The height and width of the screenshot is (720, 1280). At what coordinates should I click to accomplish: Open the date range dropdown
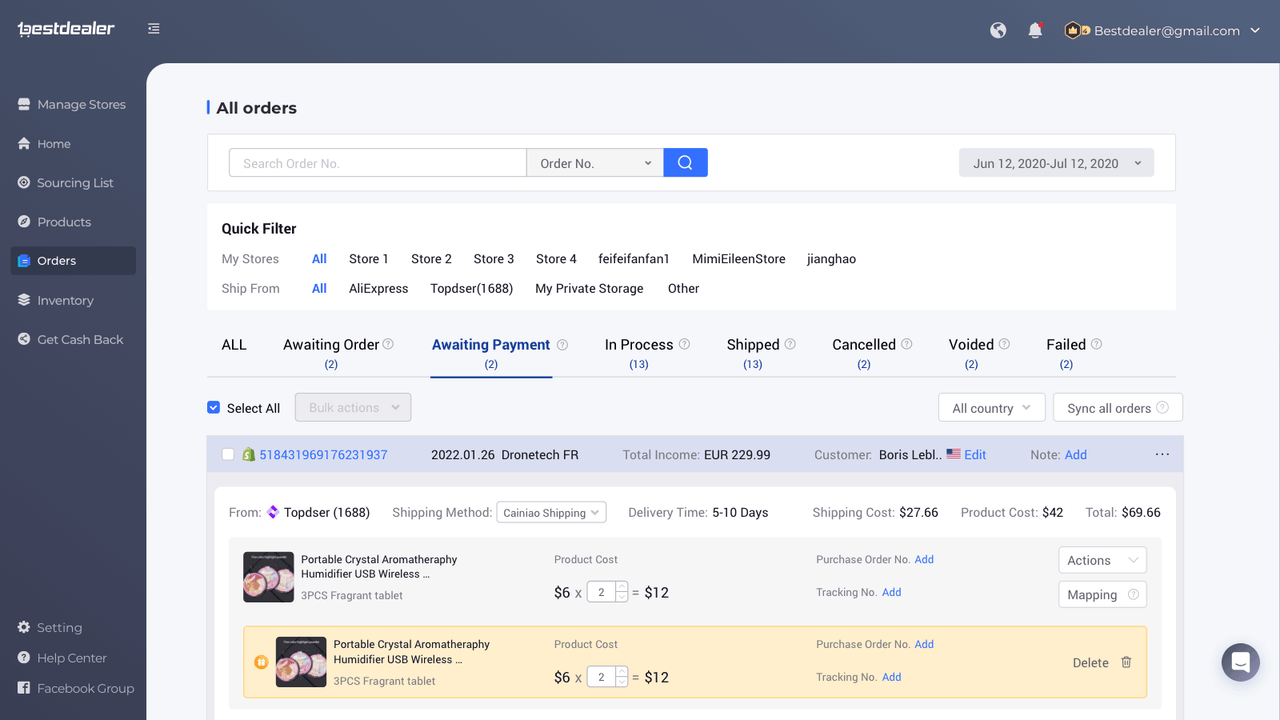click(x=1056, y=163)
